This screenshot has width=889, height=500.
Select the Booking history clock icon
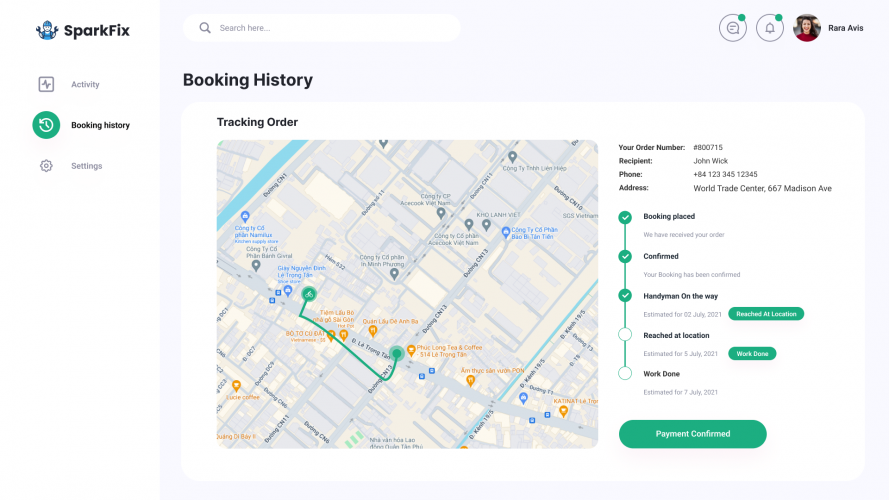coord(46,125)
